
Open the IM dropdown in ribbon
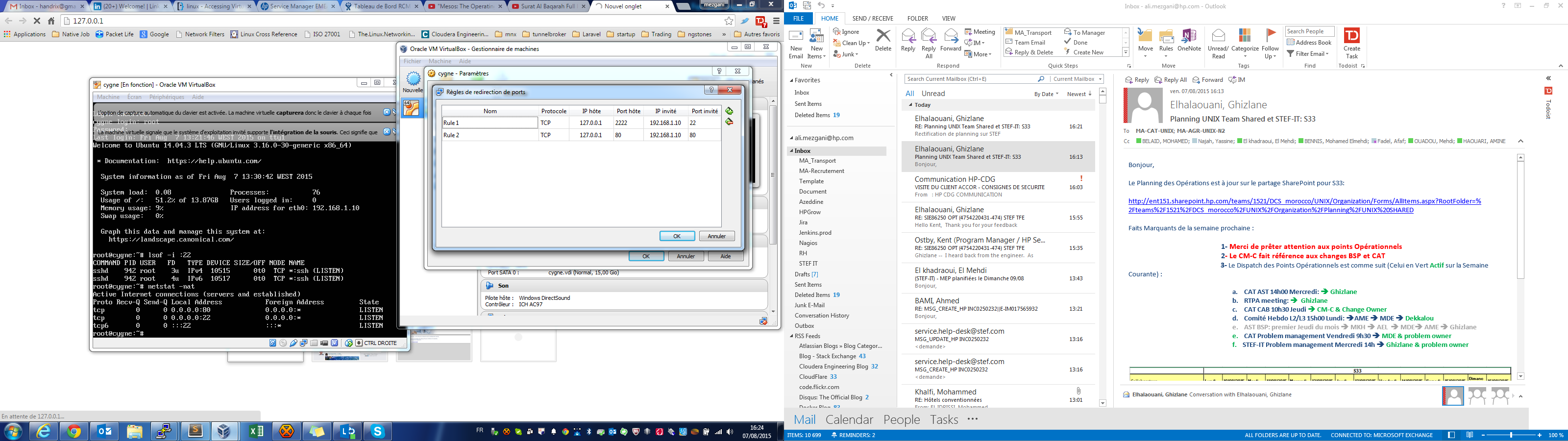click(x=975, y=43)
